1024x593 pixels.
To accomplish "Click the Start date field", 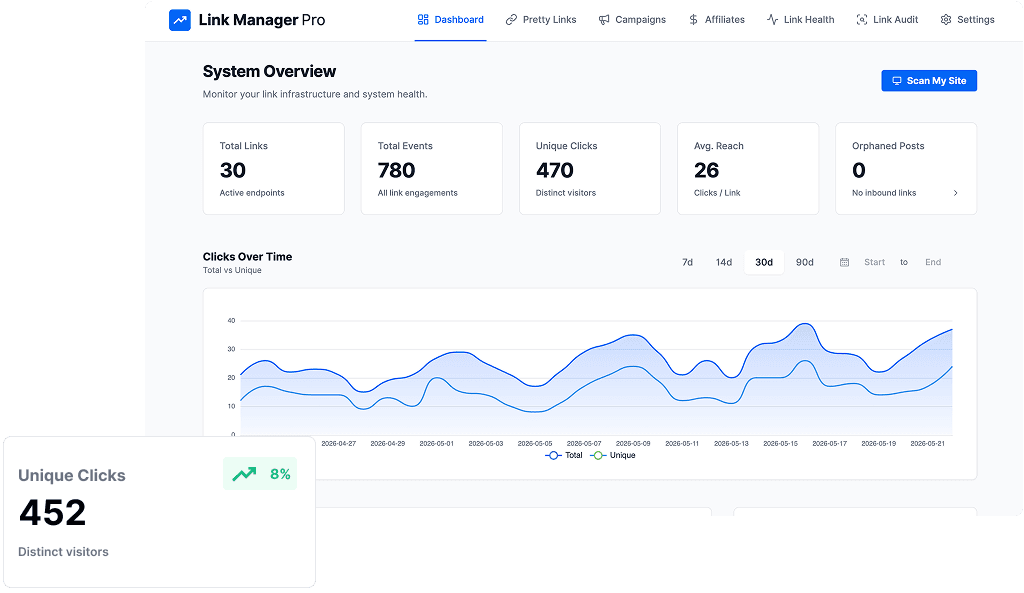I will pyautogui.click(x=874, y=263).
